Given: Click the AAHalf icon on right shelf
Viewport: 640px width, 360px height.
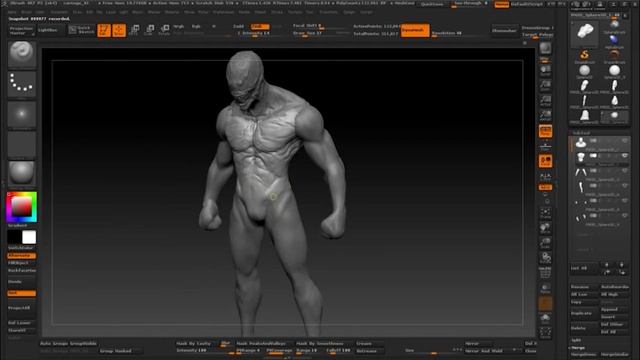Looking at the screenshot, I should (545, 116).
